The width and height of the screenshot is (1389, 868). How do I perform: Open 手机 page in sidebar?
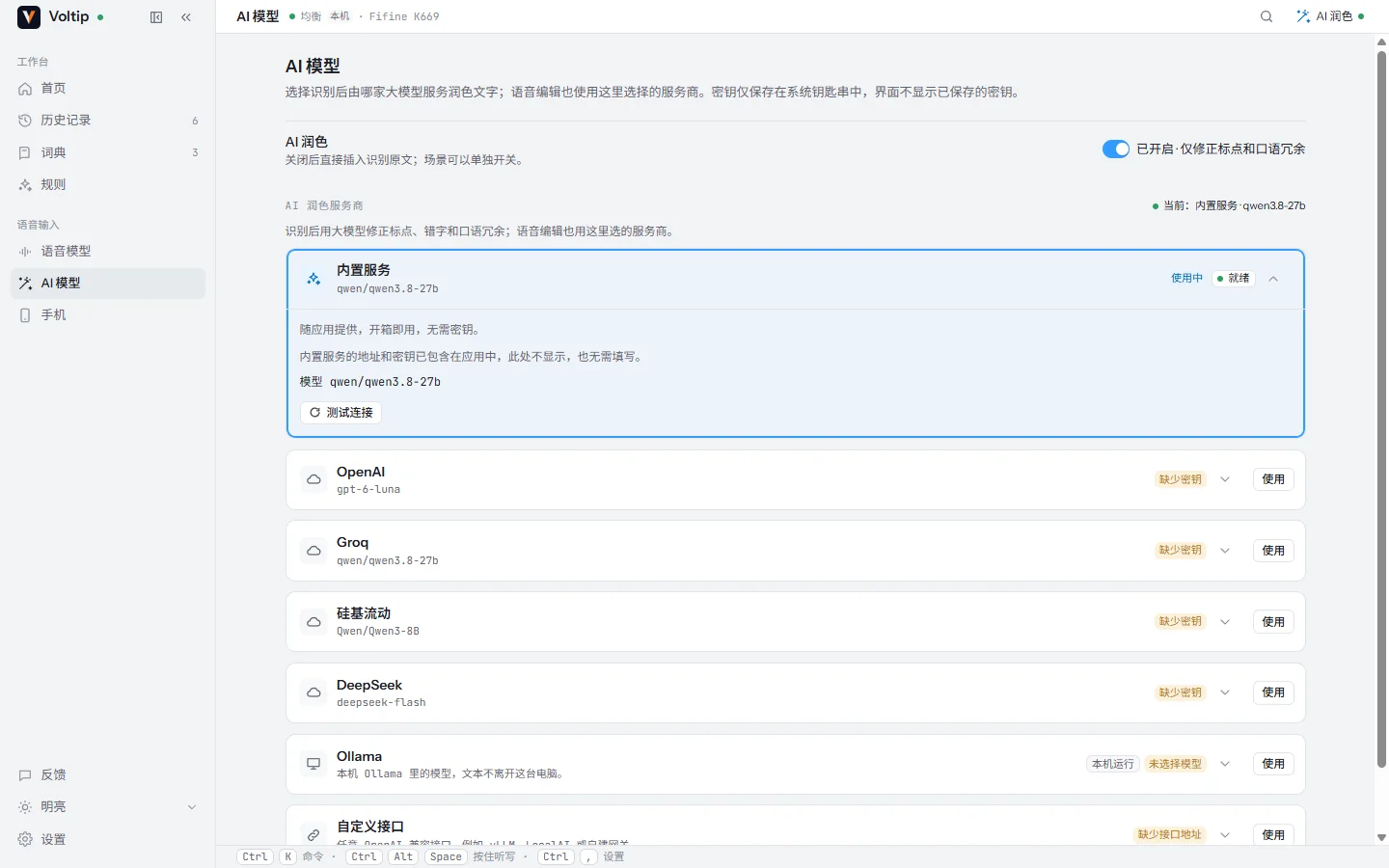click(x=108, y=314)
